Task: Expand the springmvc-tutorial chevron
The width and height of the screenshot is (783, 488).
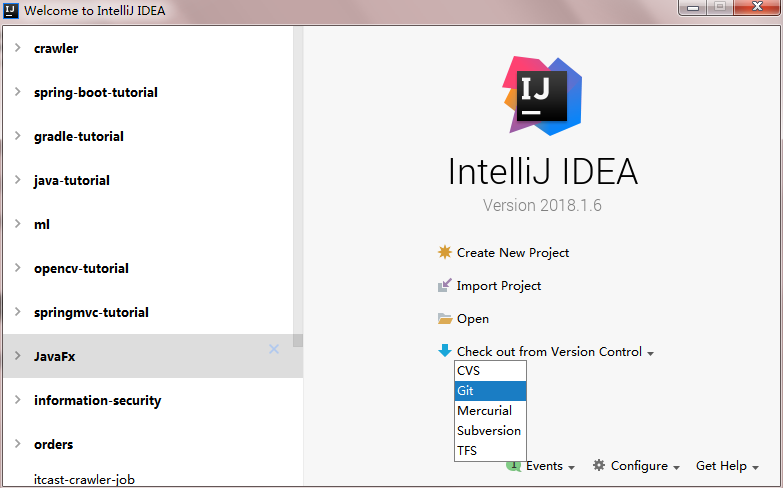Action: (17, 312)
